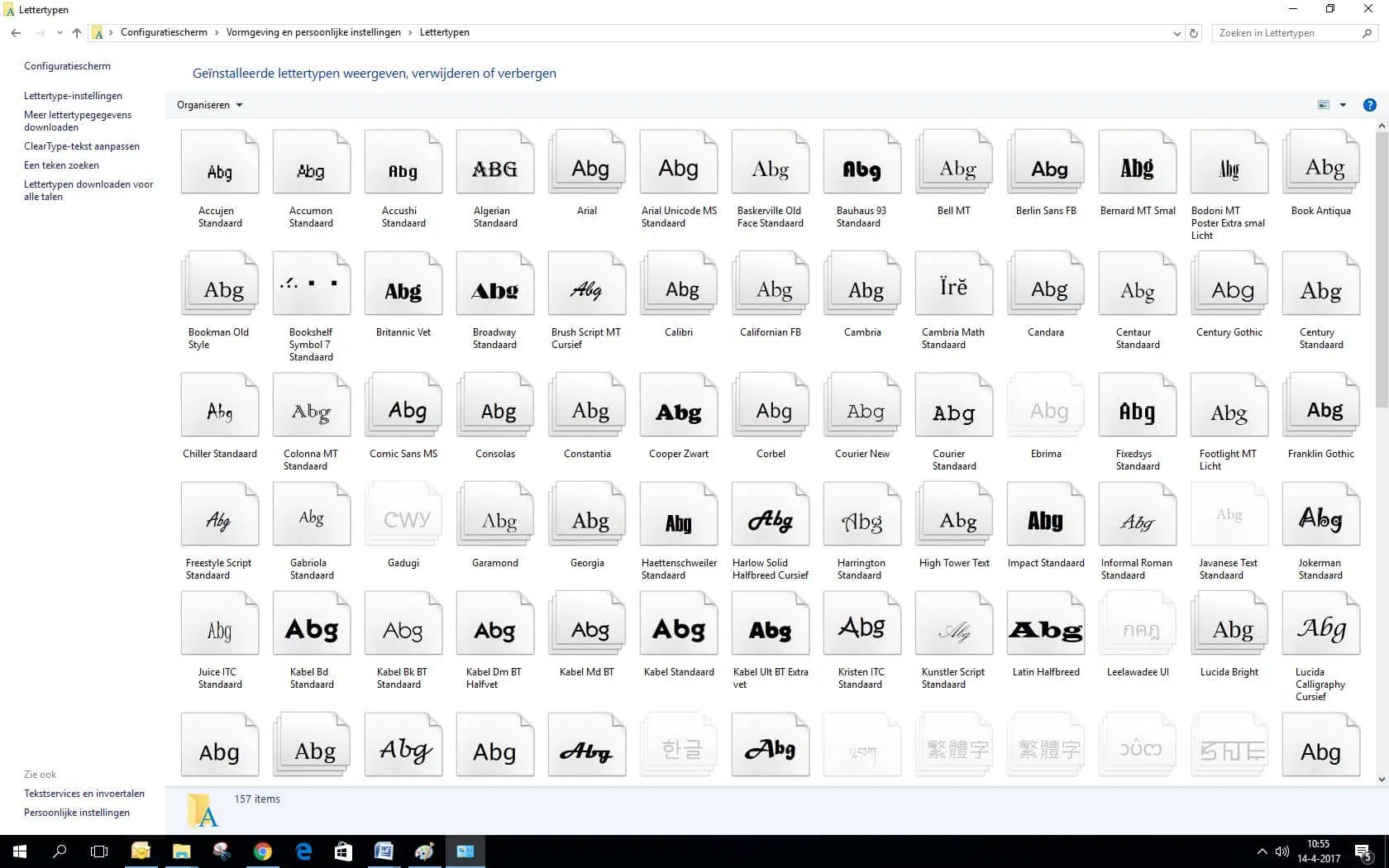Select the Kabel Bd Standaard font icon
Image resolution: width=1389 pixels, height=868 pixels.
pyautogui.click(x=312, y=623)
